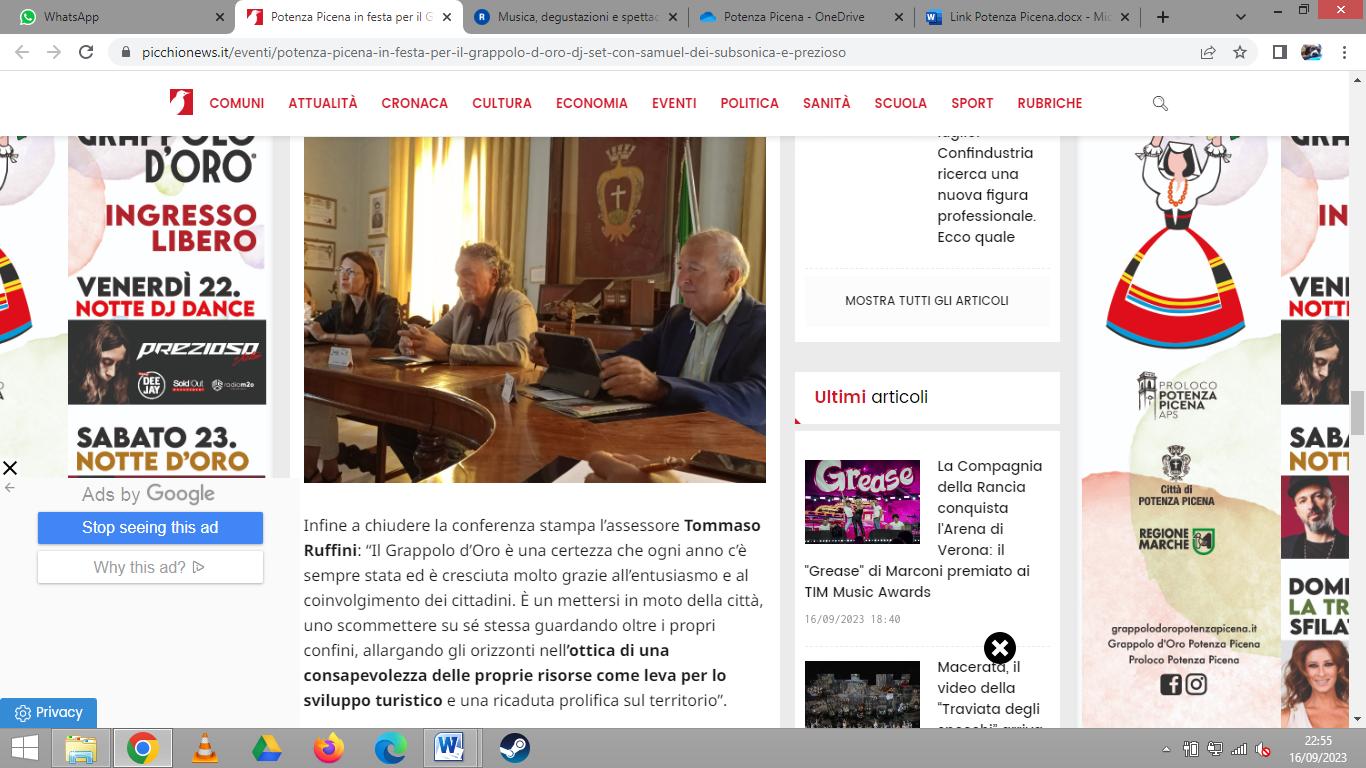
Task: Go to the CRONACA section
Action: coord(415,103)
